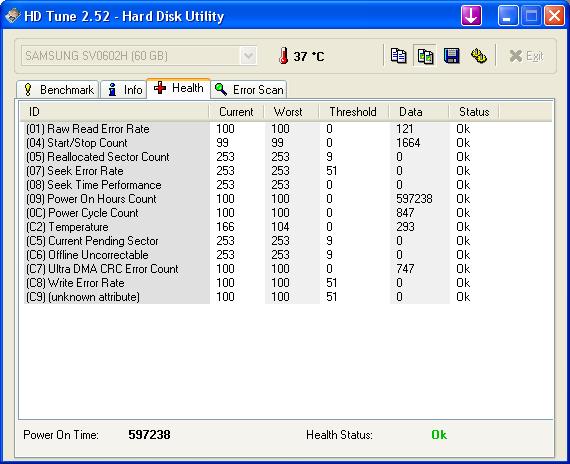Select the Power On Hours Count row
570x464 pixels.
tap(286, 199)
